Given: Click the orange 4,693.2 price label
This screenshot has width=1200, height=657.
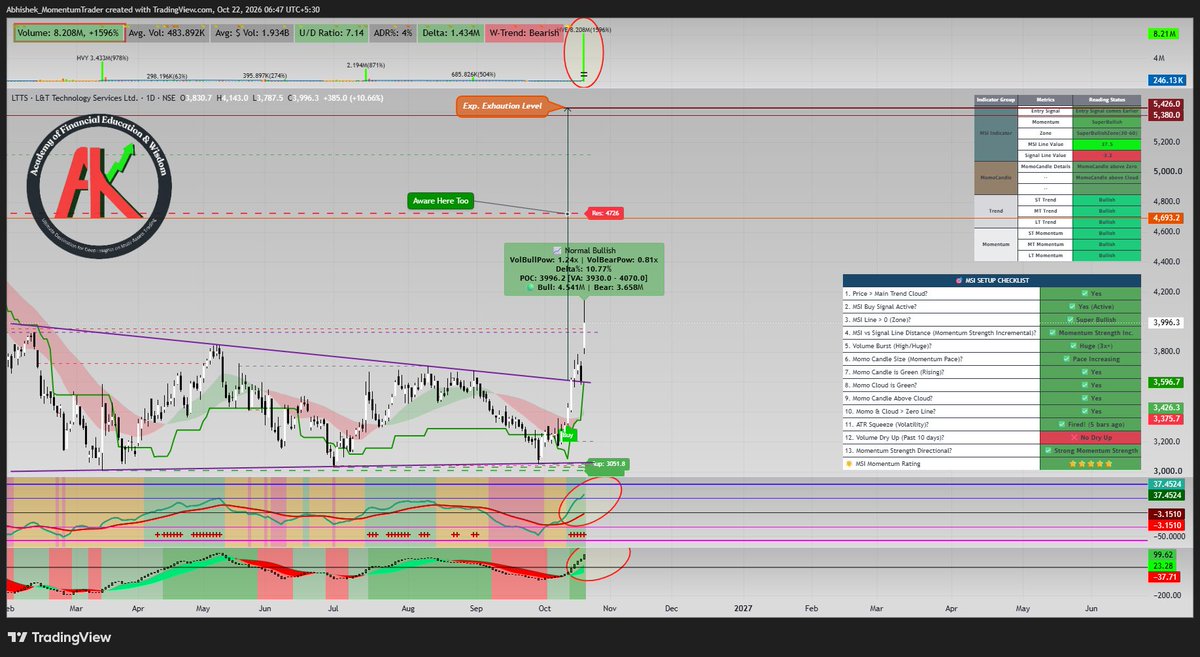Looking at the screenshot, I should click(1167, 217).
